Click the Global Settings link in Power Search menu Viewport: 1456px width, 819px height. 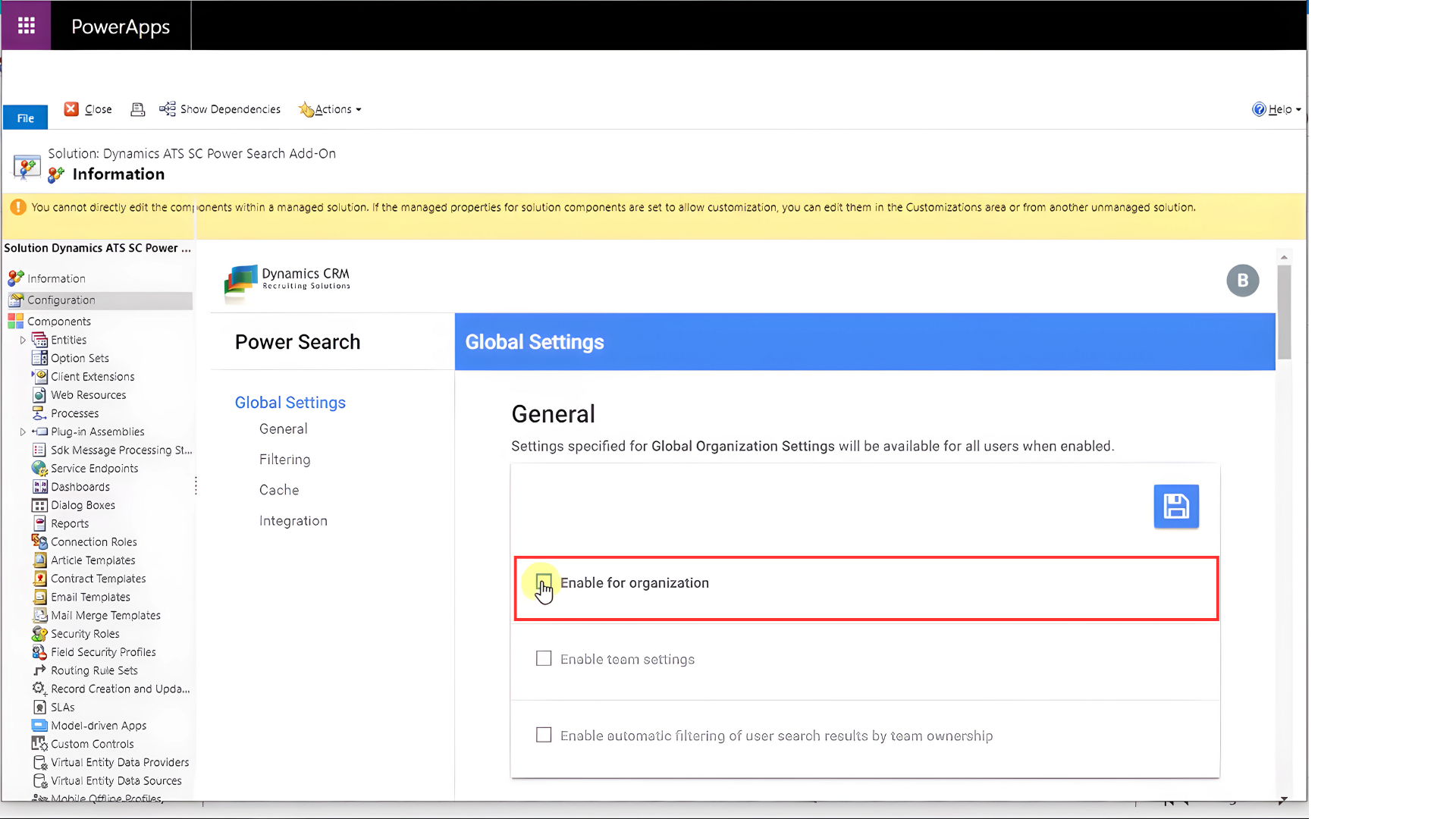click(x=290, y=403)
